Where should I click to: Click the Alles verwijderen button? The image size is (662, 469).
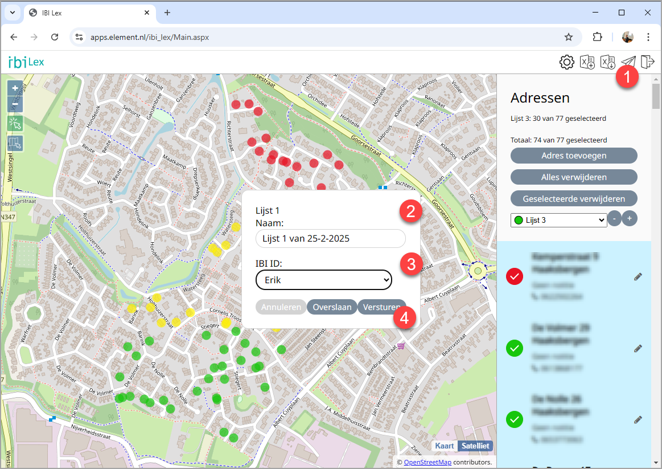pos(574,177)
